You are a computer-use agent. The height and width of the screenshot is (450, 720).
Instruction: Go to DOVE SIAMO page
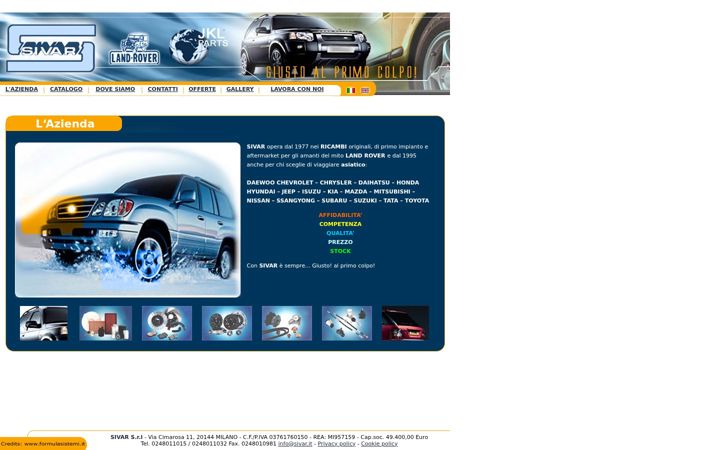[x=115, y=89]
